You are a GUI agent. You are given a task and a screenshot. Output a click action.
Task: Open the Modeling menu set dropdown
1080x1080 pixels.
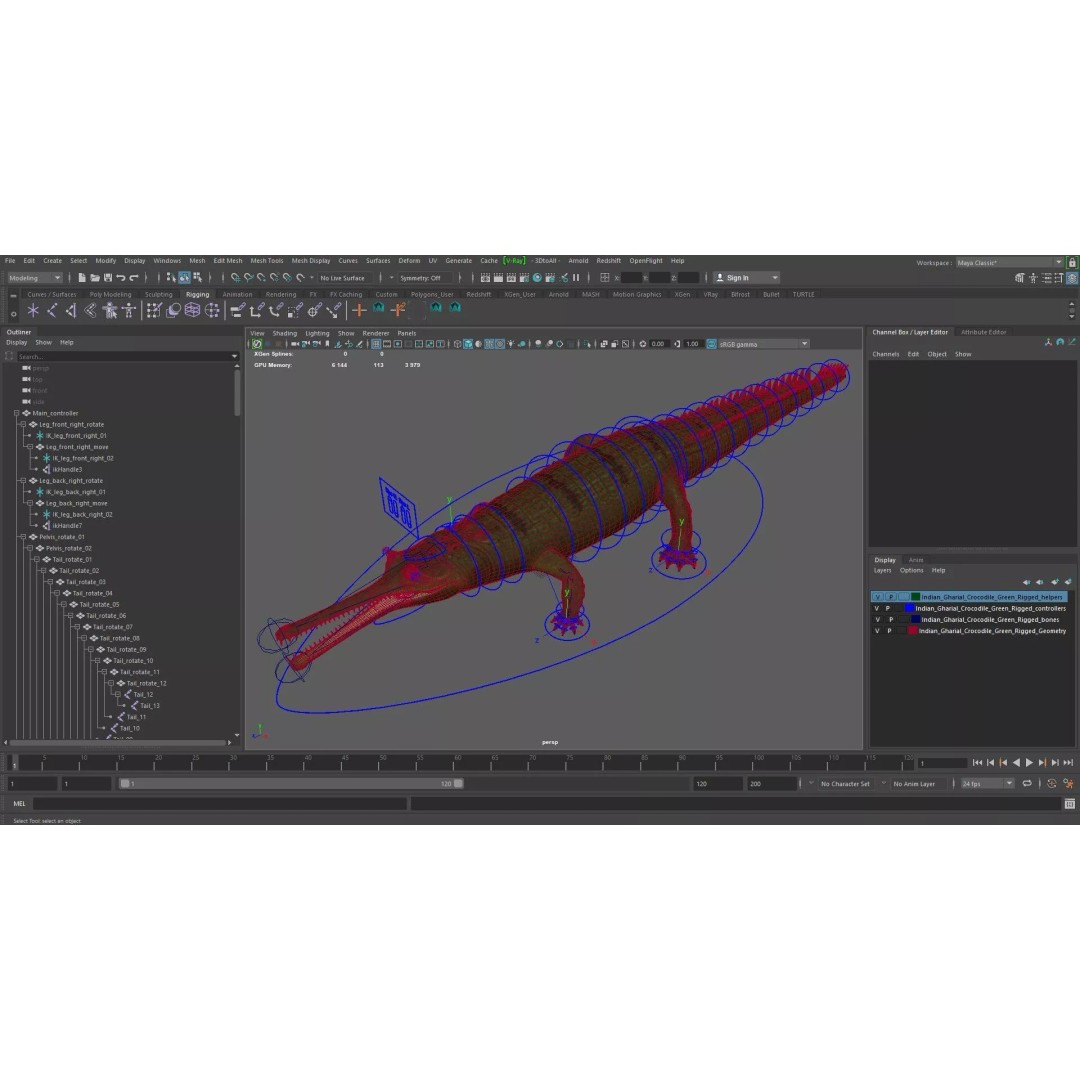point(34,278)
